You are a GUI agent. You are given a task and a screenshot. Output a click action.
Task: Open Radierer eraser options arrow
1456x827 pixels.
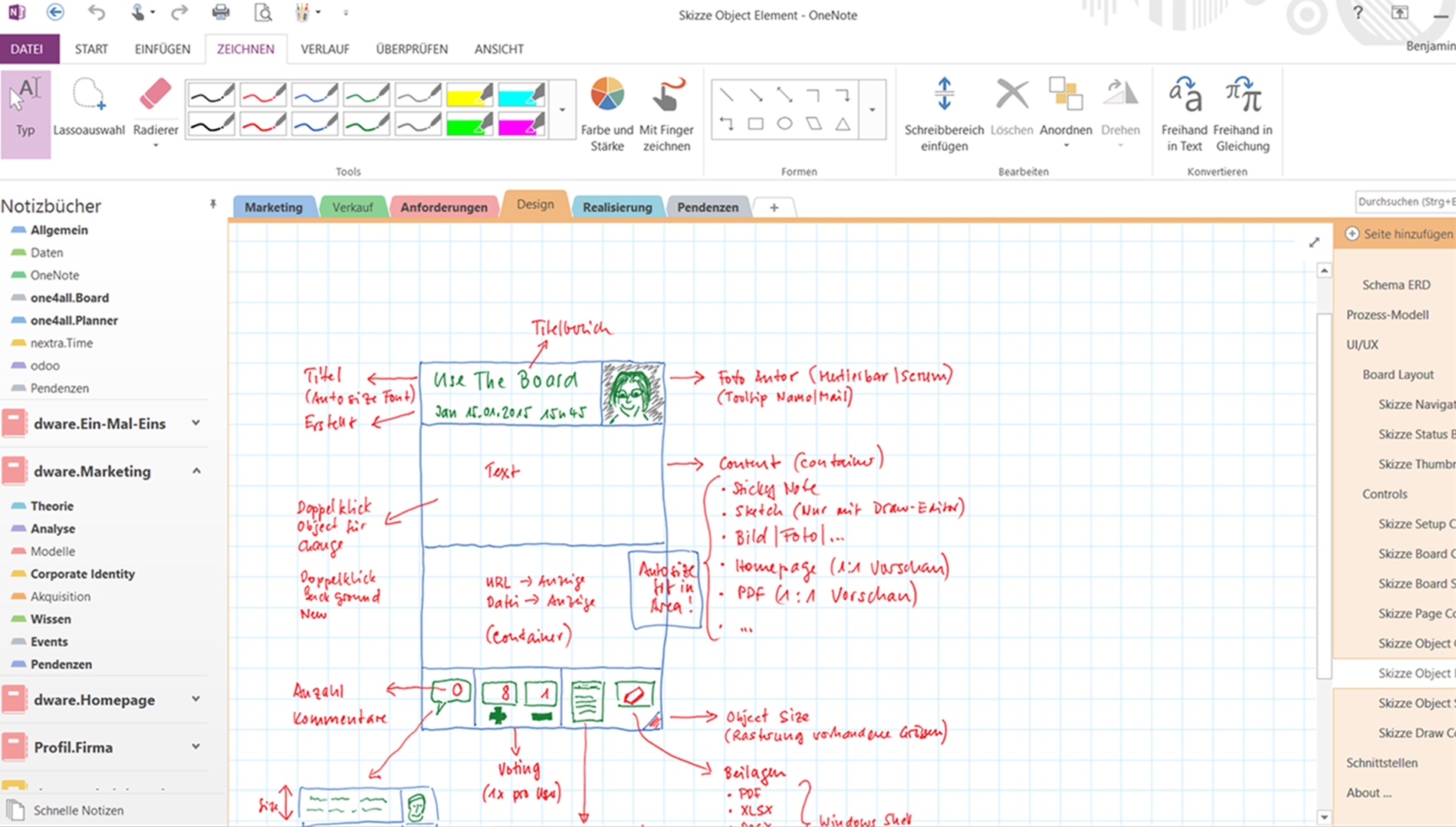(x=156, y=145)
